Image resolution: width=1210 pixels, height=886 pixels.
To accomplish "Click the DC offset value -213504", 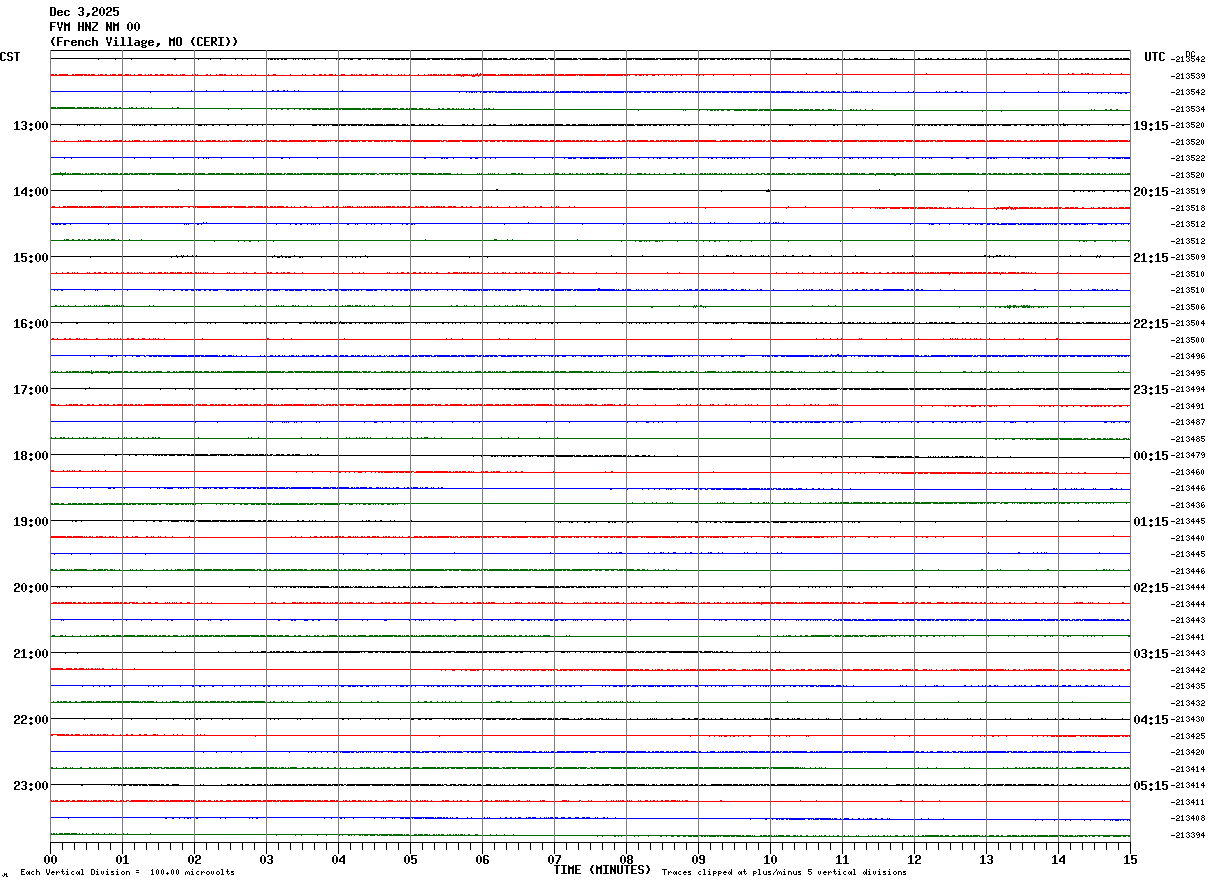I will coord(1188,324).
